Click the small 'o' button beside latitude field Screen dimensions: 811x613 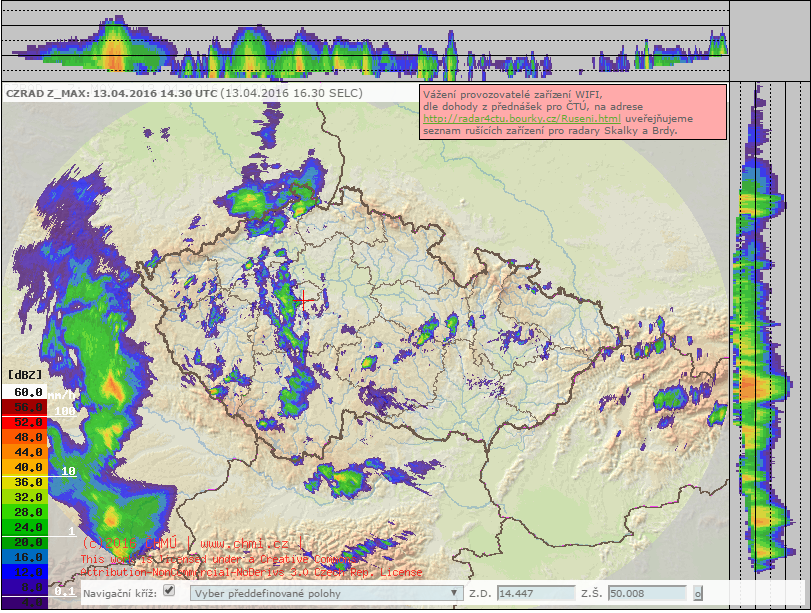[698, 593]
